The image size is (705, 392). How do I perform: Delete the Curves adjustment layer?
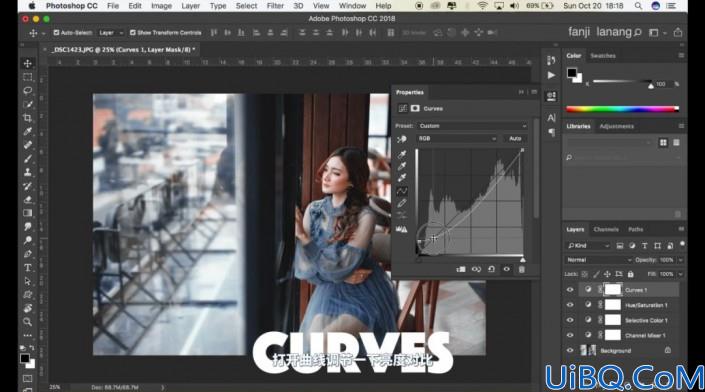522,269
